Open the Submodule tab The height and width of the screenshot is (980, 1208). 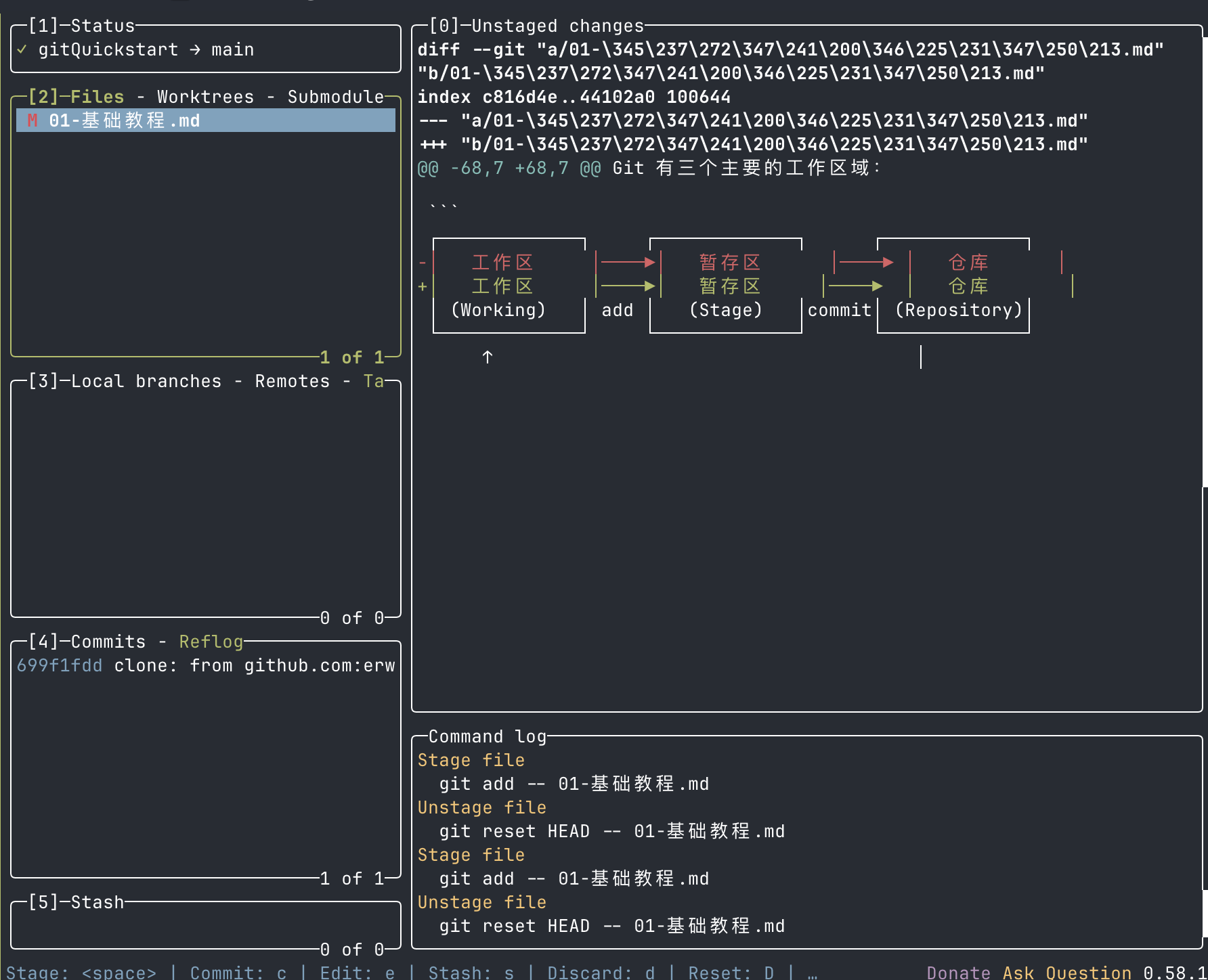click(x=335, y=97)
